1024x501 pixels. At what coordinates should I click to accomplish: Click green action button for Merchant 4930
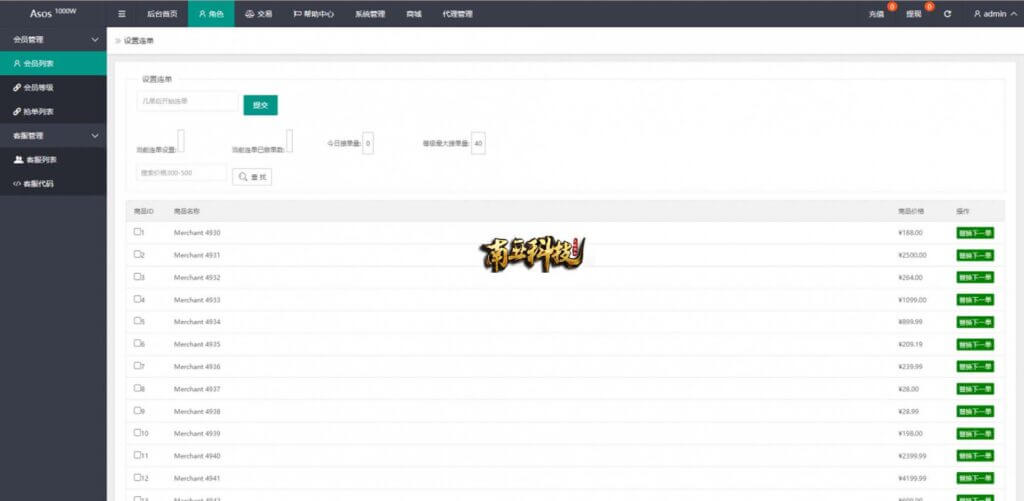pos(975,233)
